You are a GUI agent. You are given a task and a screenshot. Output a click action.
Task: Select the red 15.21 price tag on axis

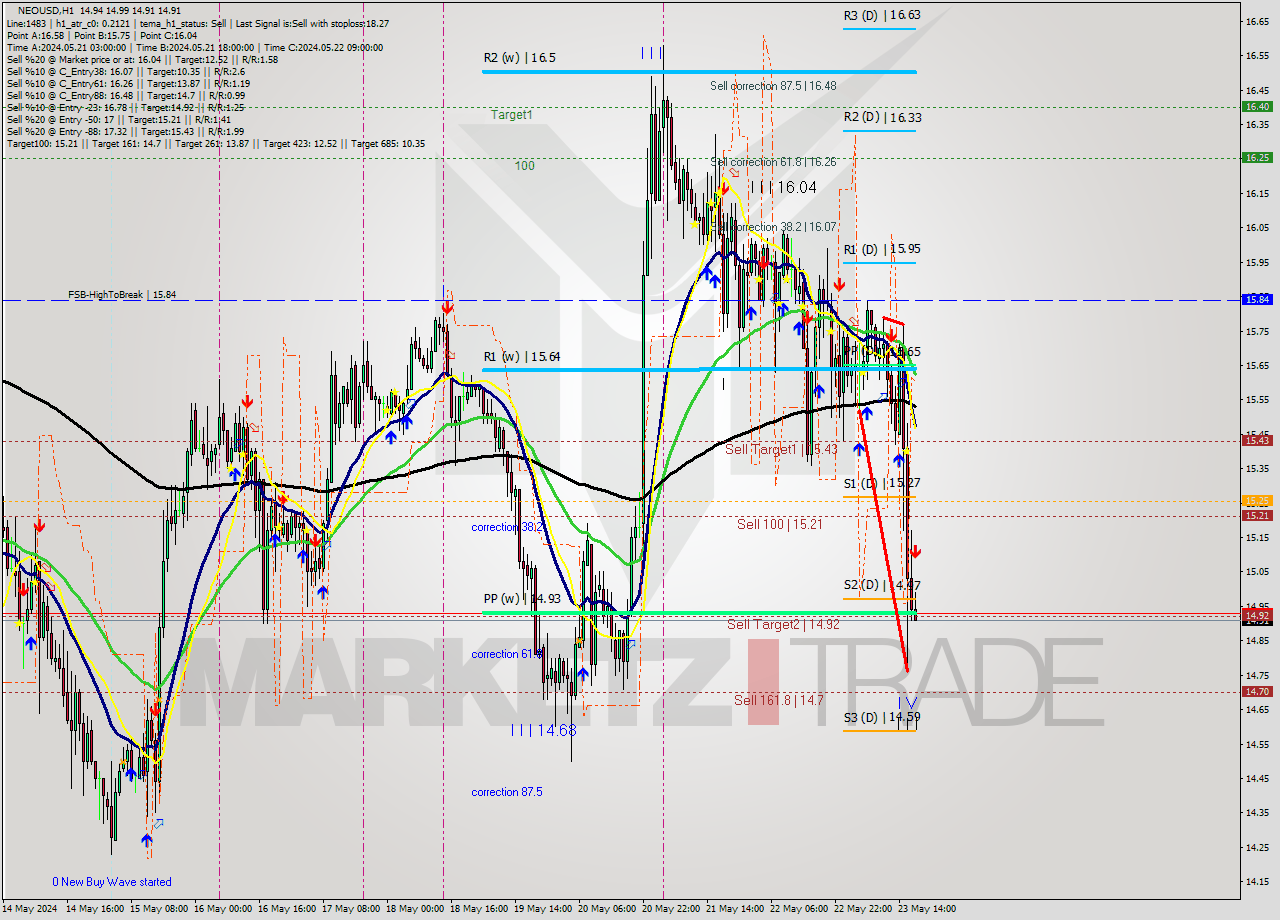(x=1257, y=516)
